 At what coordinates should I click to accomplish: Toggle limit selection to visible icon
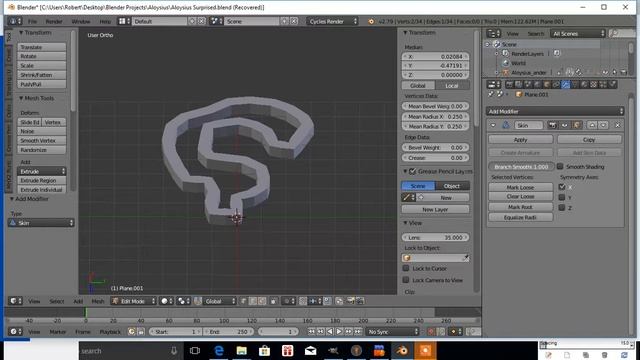point(273,301)
